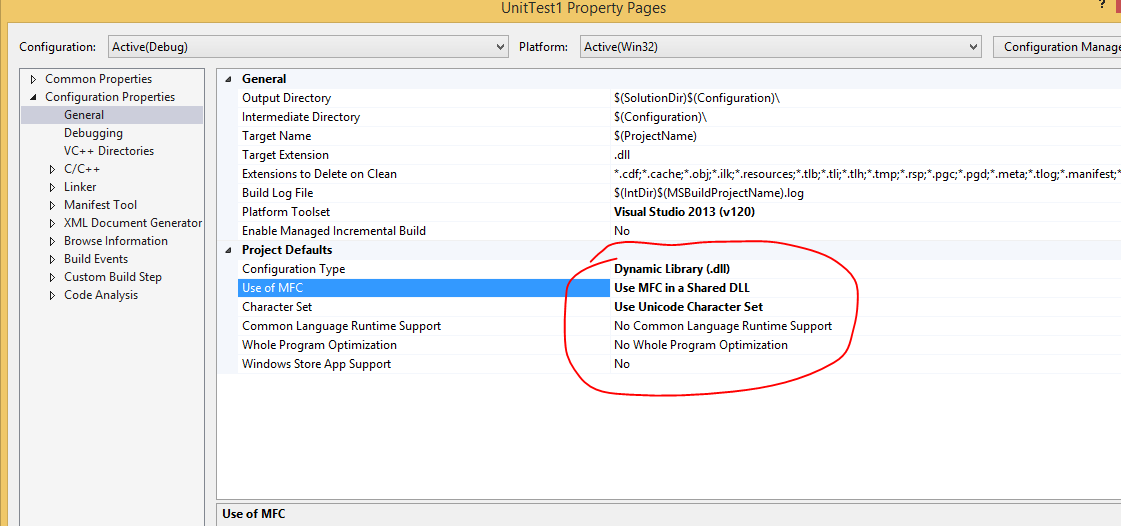The width and height of the screenshot is (1121, 526).
Task: Open the Platform dropdown
Action: point(972,47)
